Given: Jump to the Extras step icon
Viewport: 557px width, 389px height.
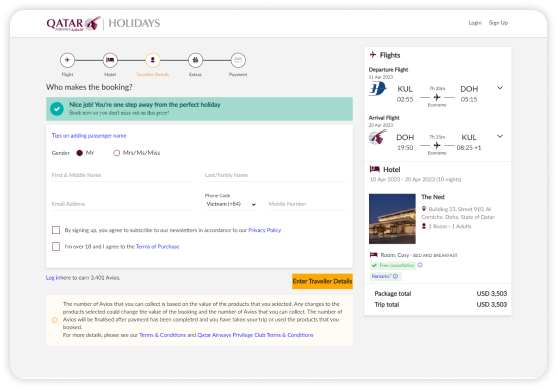Looking at the screenshot, I should tap(195, 60).
